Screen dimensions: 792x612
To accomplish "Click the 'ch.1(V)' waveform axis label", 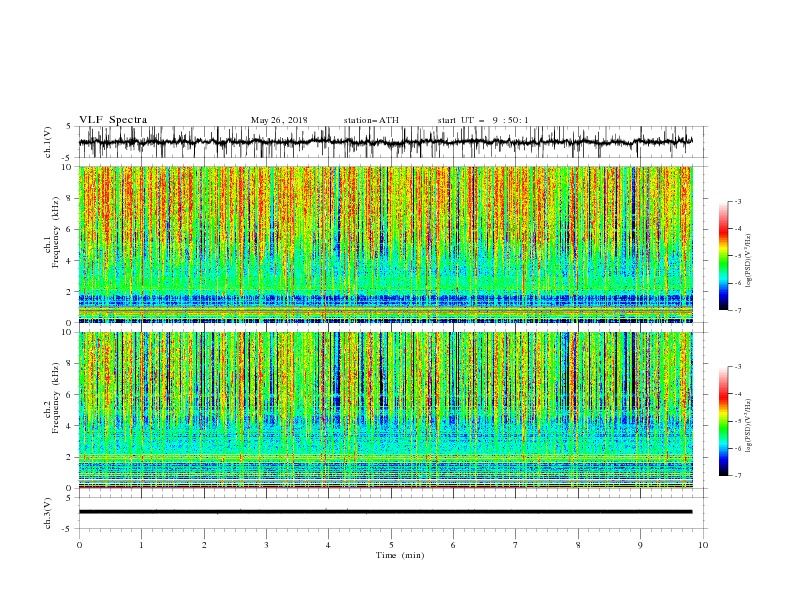I will point(48,142).
